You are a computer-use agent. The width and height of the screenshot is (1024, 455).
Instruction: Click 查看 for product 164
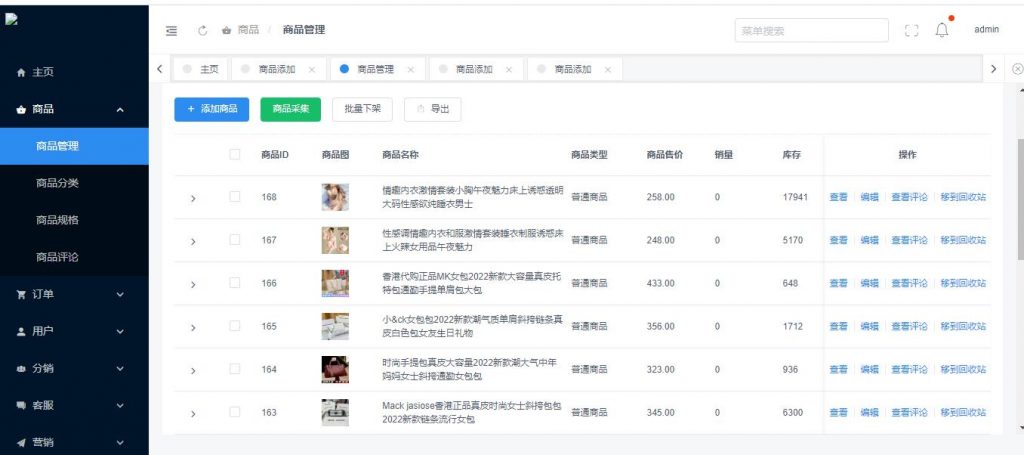tap(839, 369)
